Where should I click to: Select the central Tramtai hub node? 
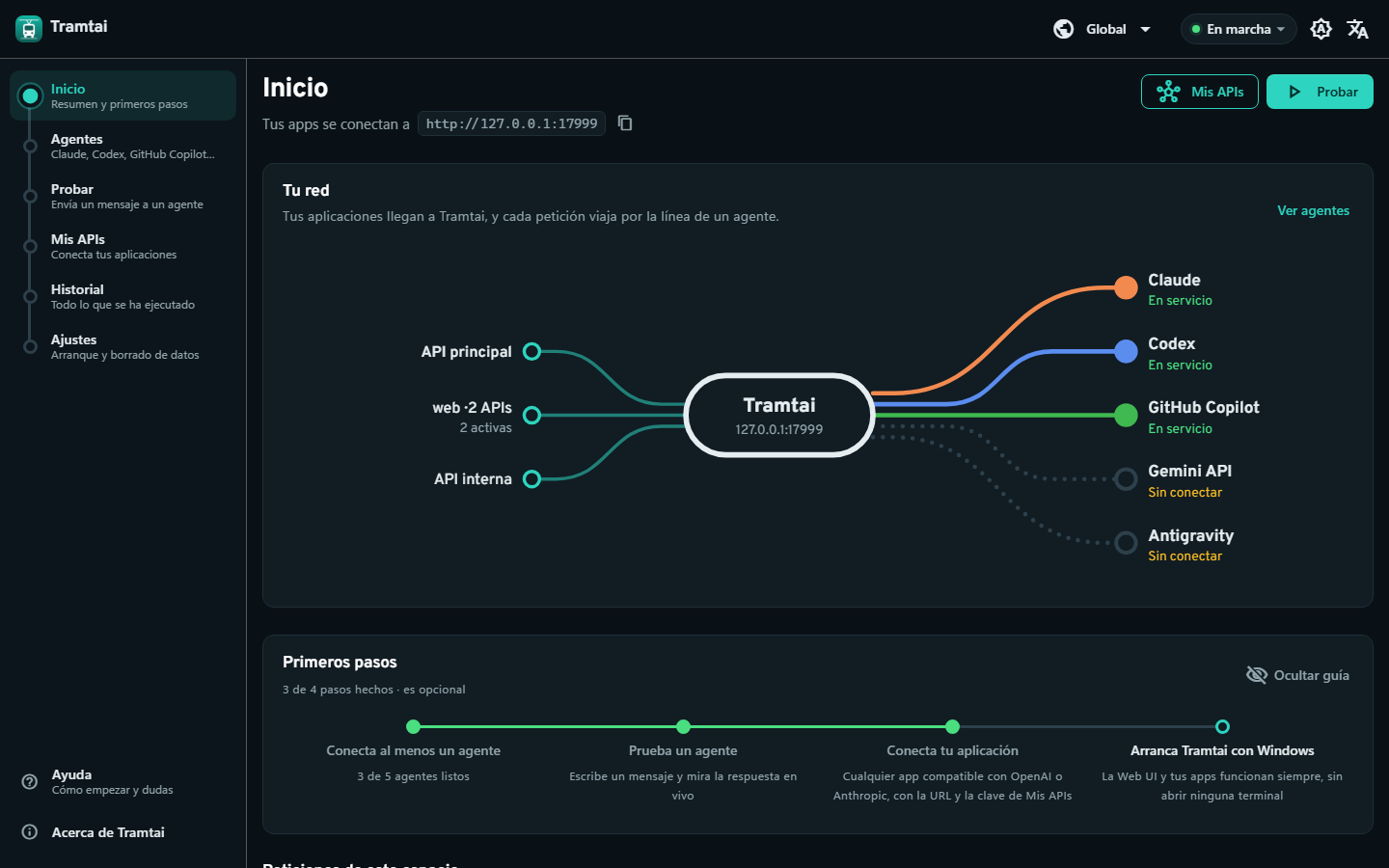pos(779,415)
